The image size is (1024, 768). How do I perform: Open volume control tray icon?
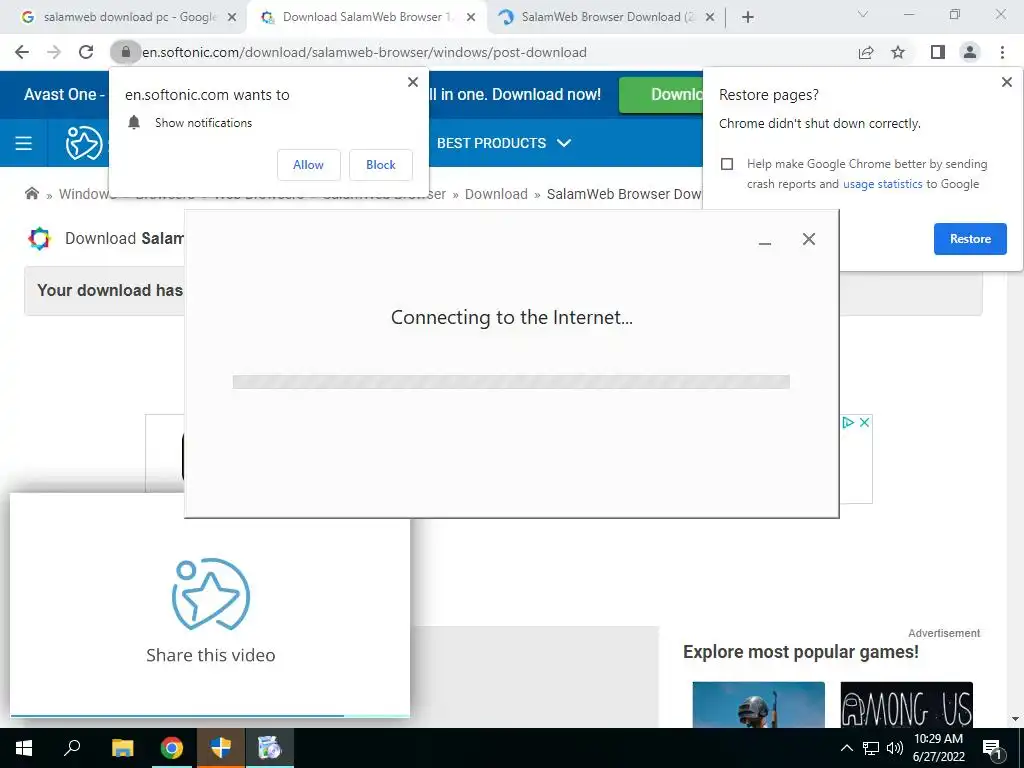pos(895,748)
